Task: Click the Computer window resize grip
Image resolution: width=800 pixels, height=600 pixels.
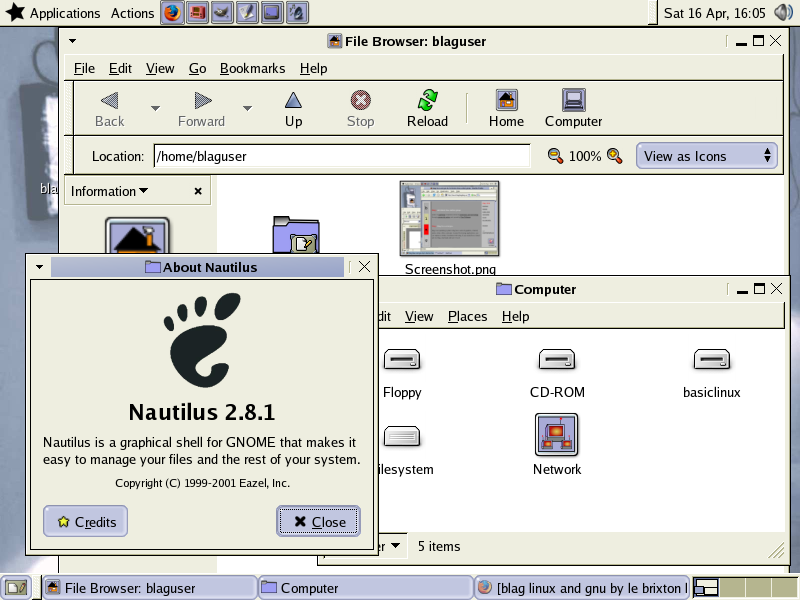Action: (x=776, y=550)
